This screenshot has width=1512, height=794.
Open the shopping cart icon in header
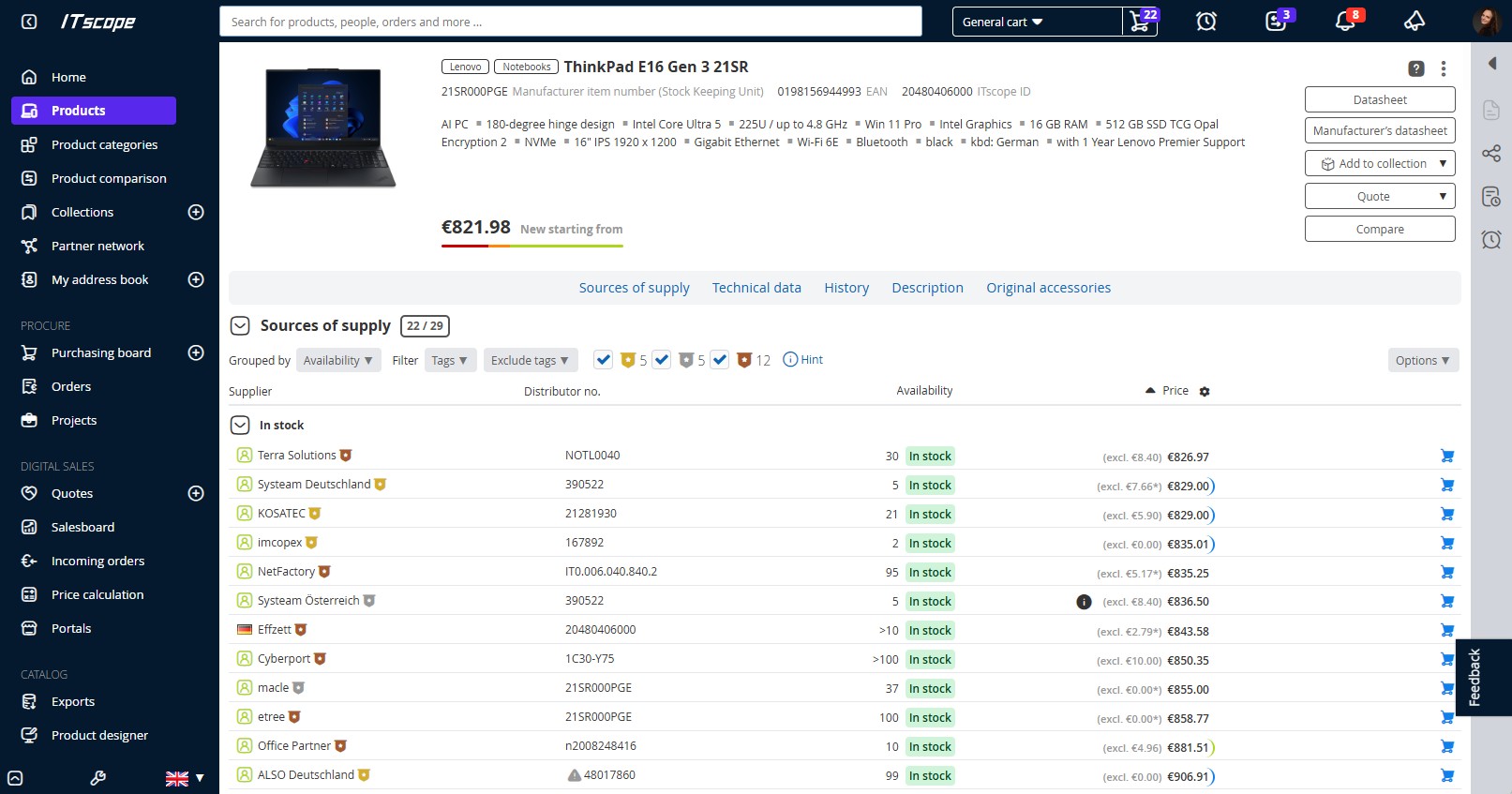point(1140,22)
